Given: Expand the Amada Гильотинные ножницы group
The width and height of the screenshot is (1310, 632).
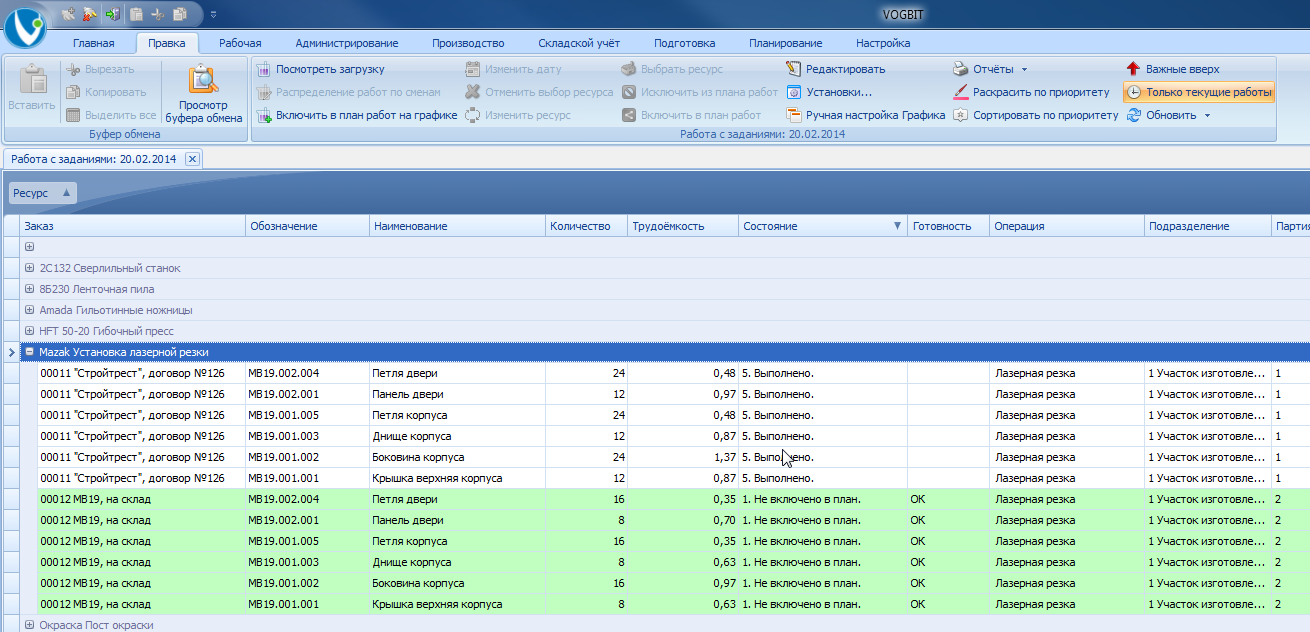Looking at the screenshot, I should (x=30, y=310).
